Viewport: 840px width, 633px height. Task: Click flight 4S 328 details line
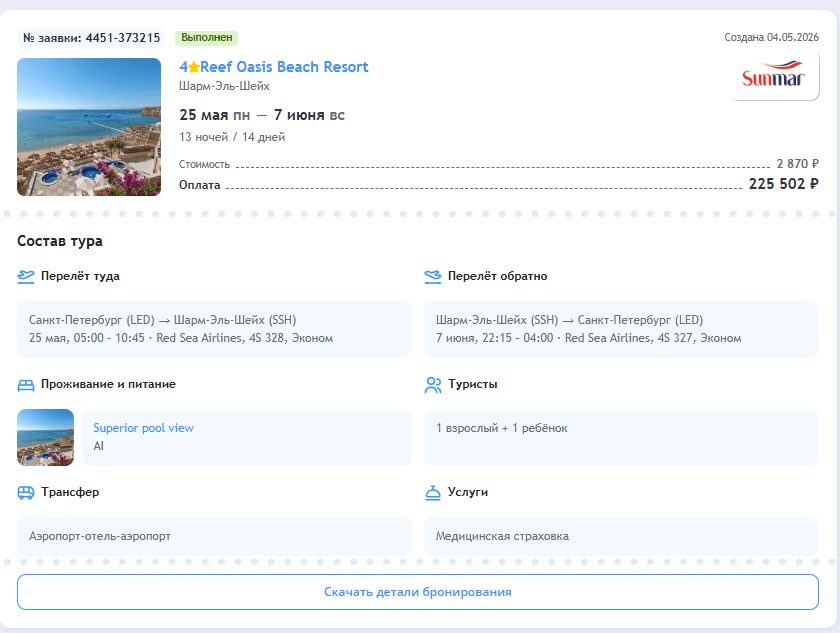[x=181, y=338]
